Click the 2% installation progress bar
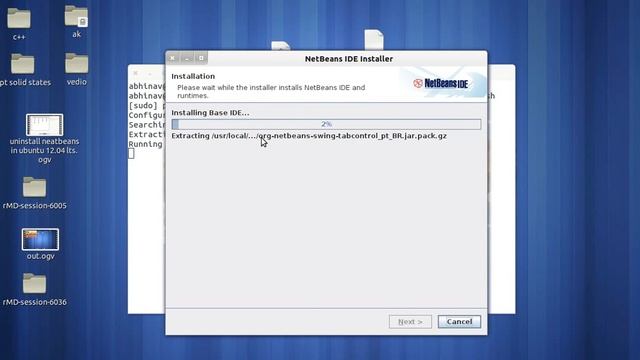The image size is (640, 360). tap(326, 124)
